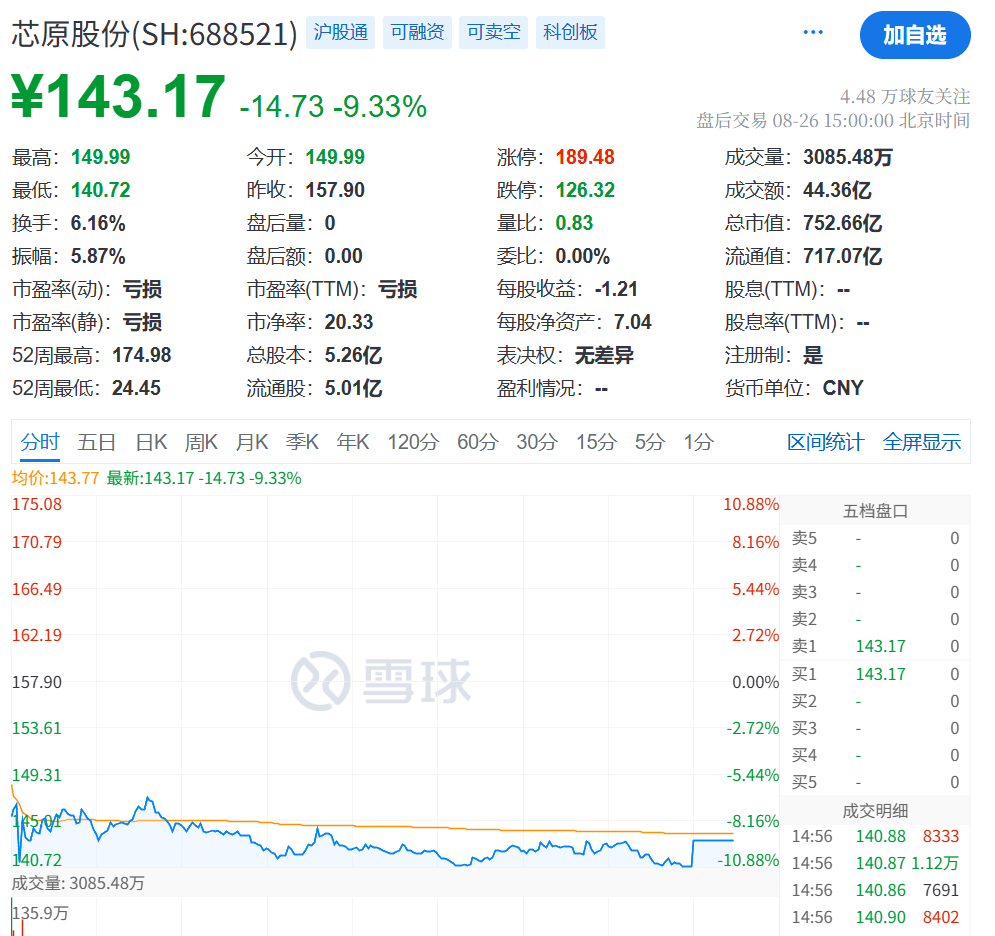Show the 30分 chart
The width and height of the screenshot is (995, 936).
pos(537,442)
